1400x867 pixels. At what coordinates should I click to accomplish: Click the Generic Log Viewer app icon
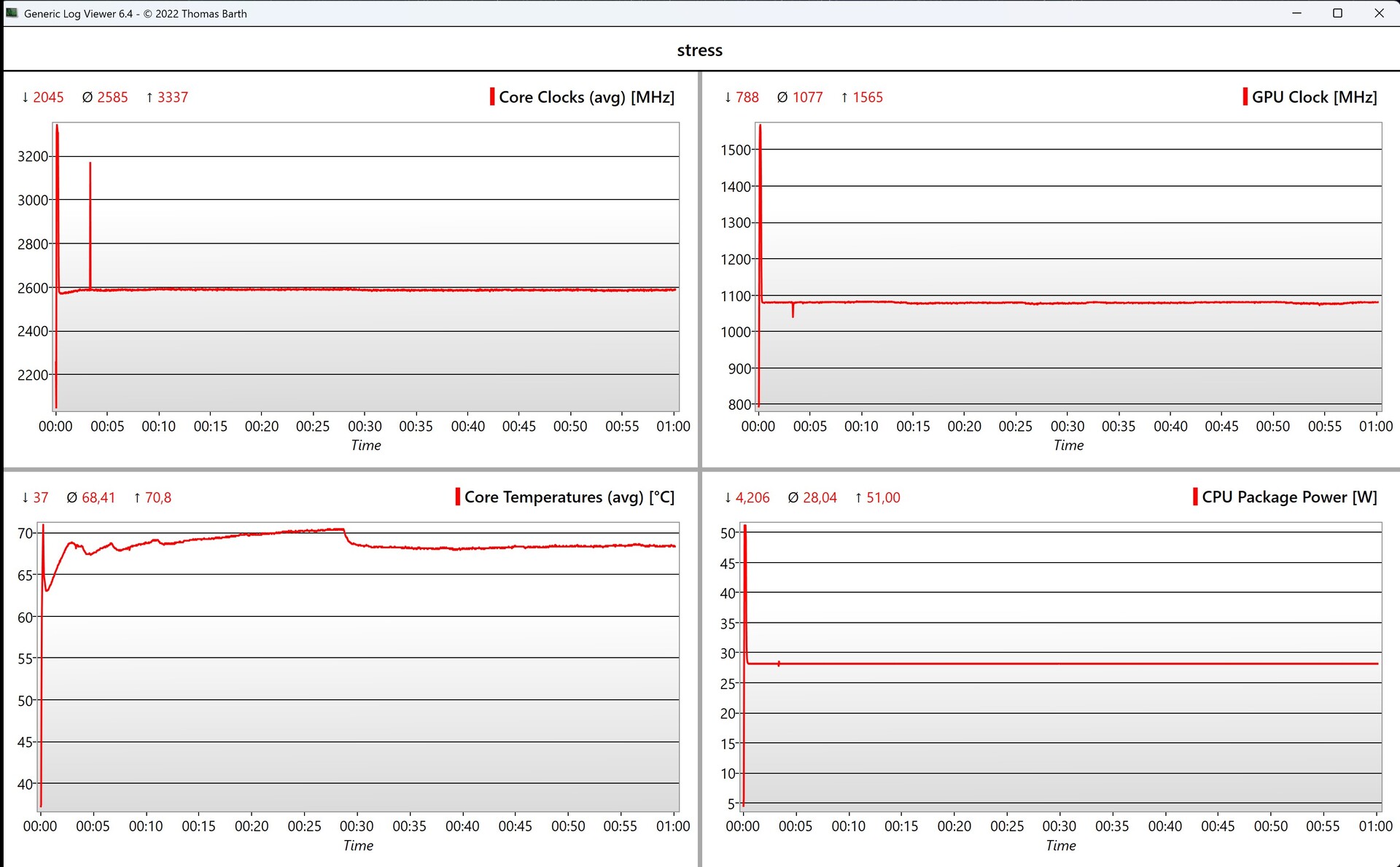(x=12, y=13)
